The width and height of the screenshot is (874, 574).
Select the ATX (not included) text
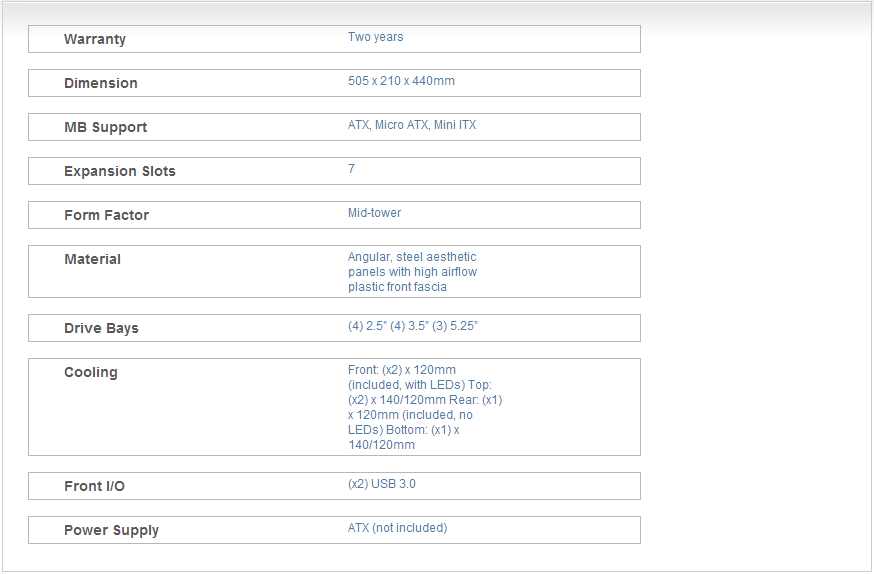click(397, 528)
